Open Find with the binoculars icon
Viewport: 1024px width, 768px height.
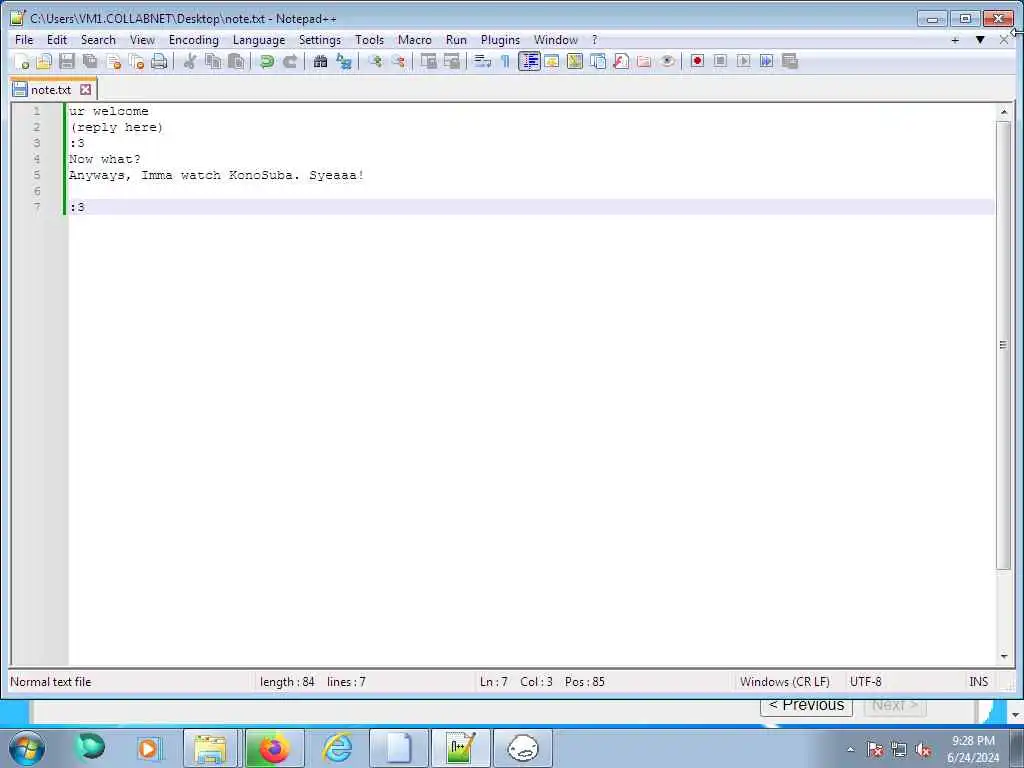(x=321, y=61)
